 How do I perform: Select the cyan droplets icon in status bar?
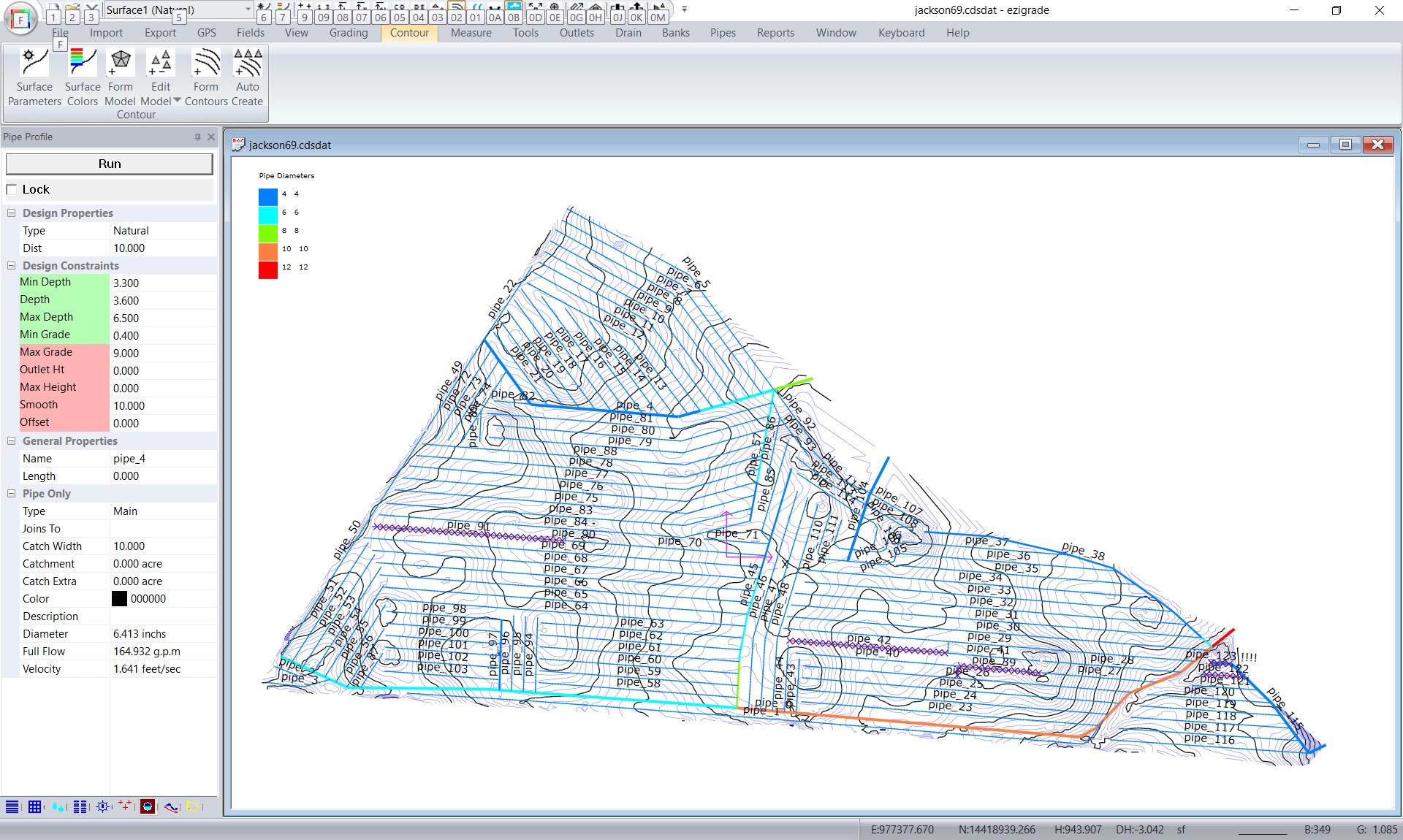pyautogui.click(x=58, y=806)
